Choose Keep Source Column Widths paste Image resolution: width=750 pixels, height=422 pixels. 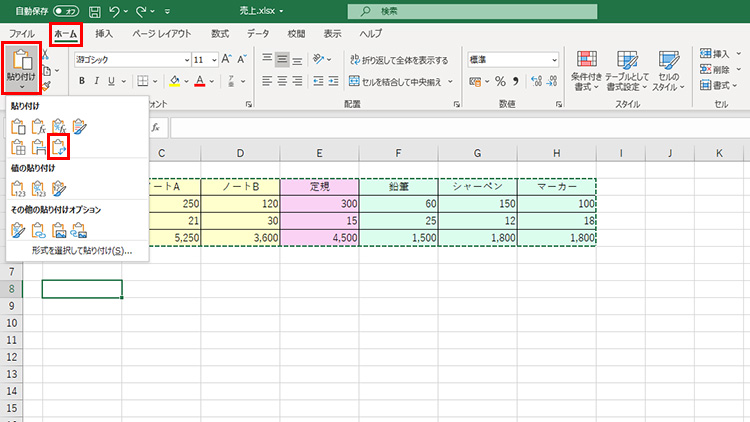[38, 147]
